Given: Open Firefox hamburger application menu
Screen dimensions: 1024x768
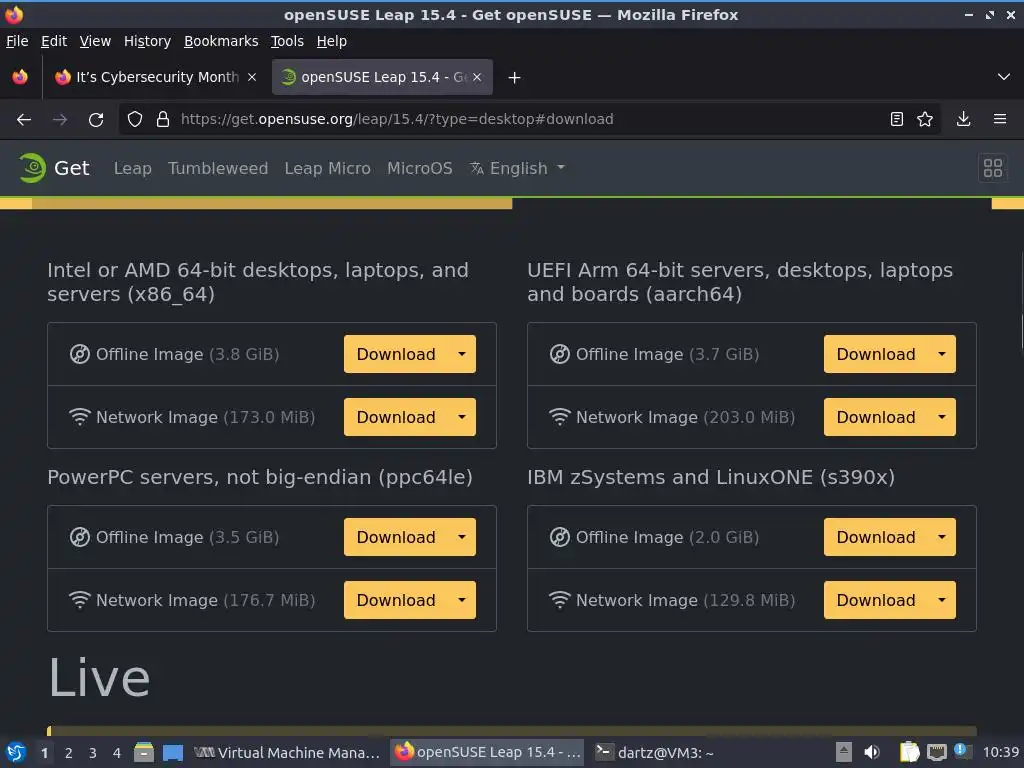Looking at the screenshot, I should click(1000, 120).
